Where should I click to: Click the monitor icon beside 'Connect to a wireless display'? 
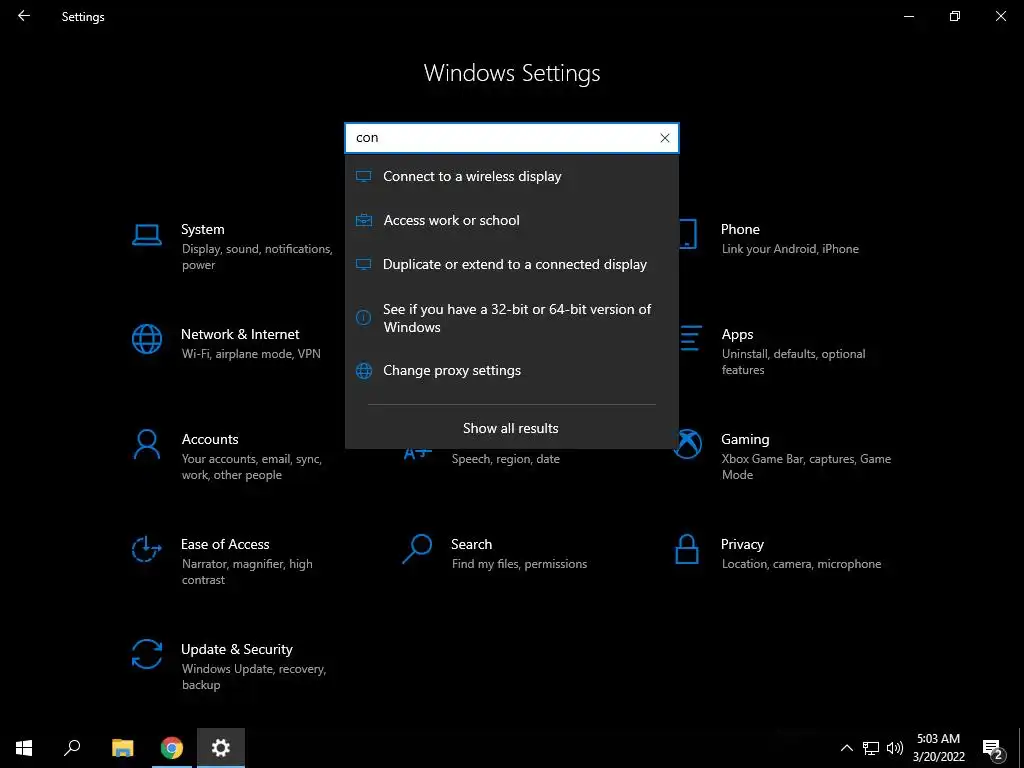pyautogui.click(x=364, y=176)
